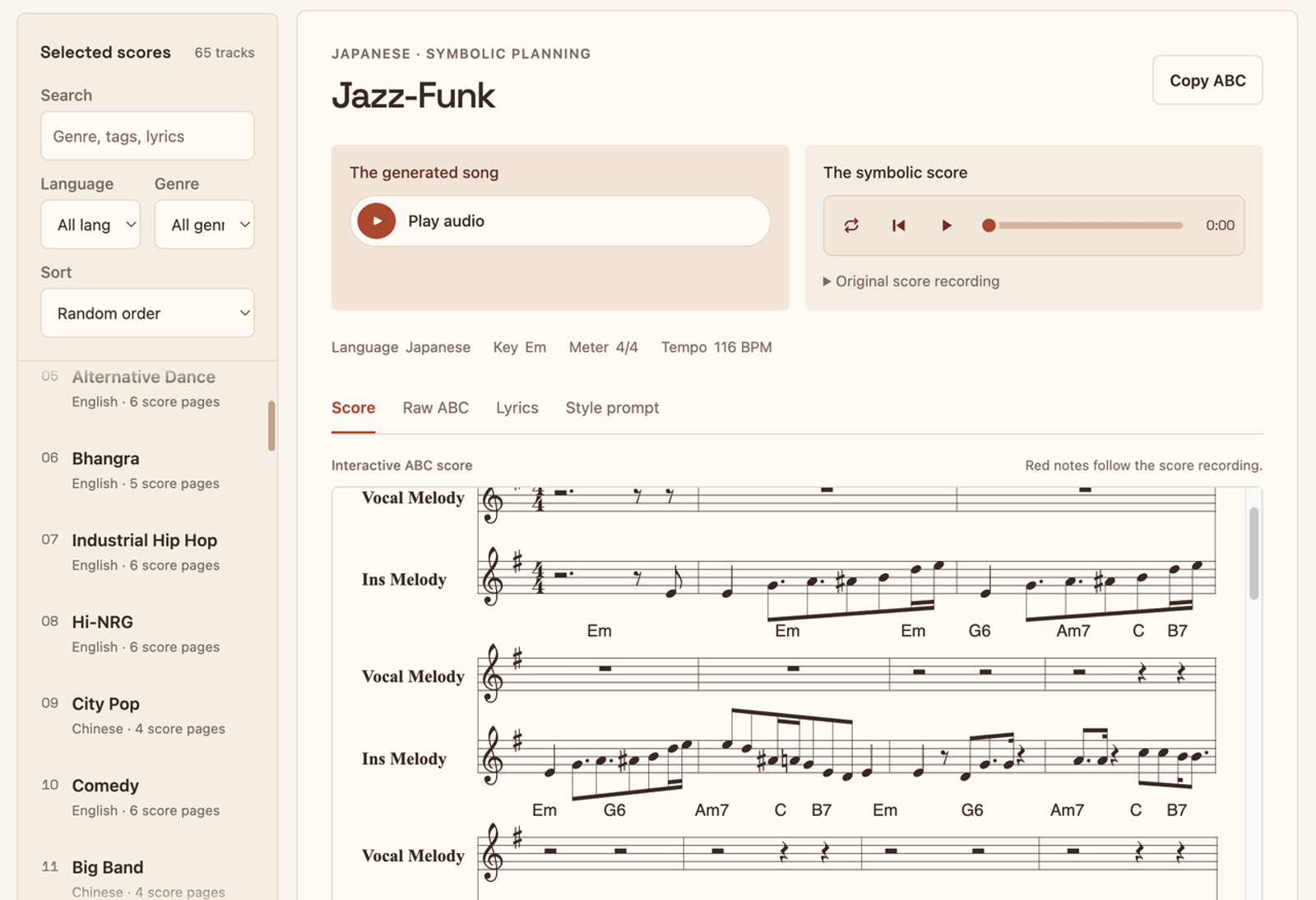Click the 'Japanese · Symbolic Planning' heading
This screenshot has height=900, width=1316.
click(461, 53)
